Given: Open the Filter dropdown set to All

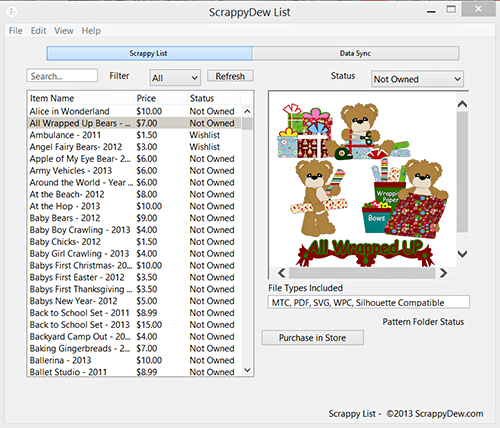Looking at the screenshot, I should pyautogui.click(x=175, y=78).
